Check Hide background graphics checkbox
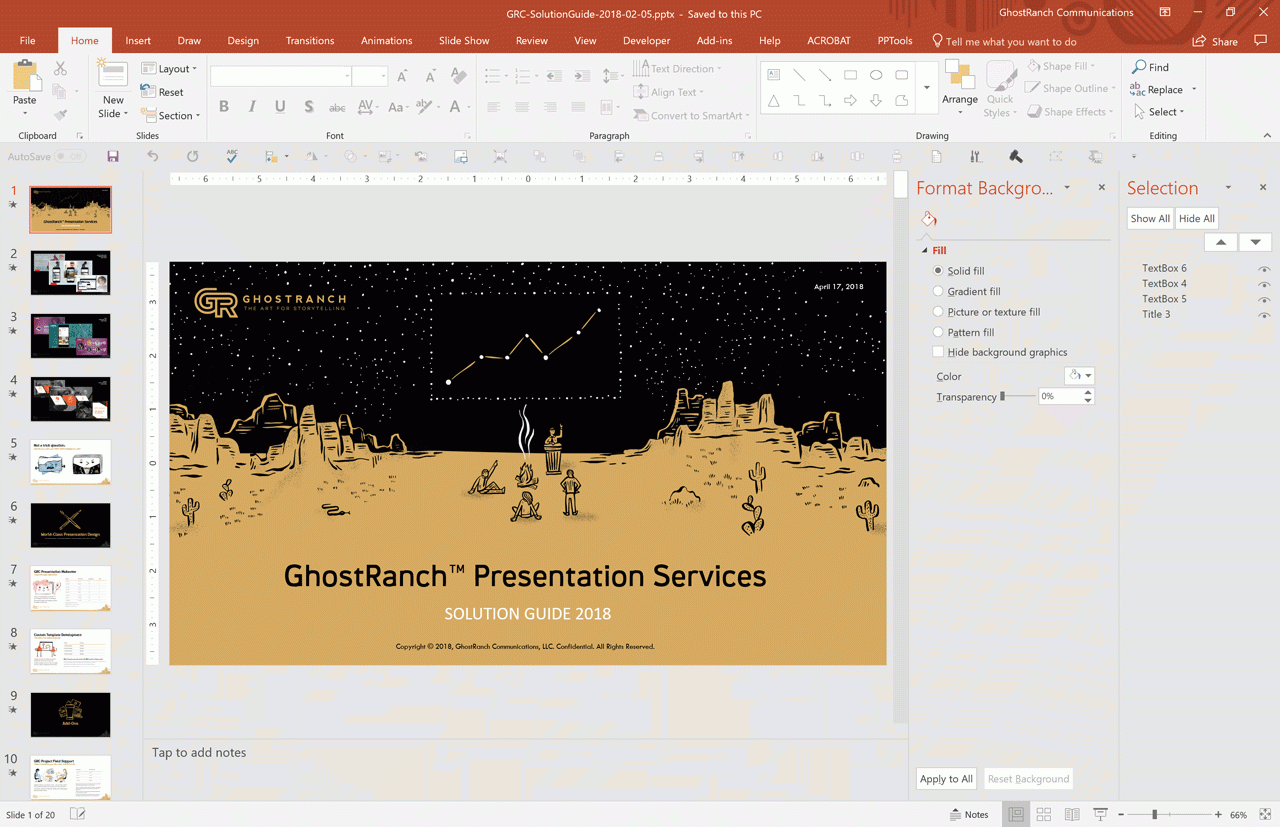The width and height of the screenshot is (1280, 827). click(938, 352)
